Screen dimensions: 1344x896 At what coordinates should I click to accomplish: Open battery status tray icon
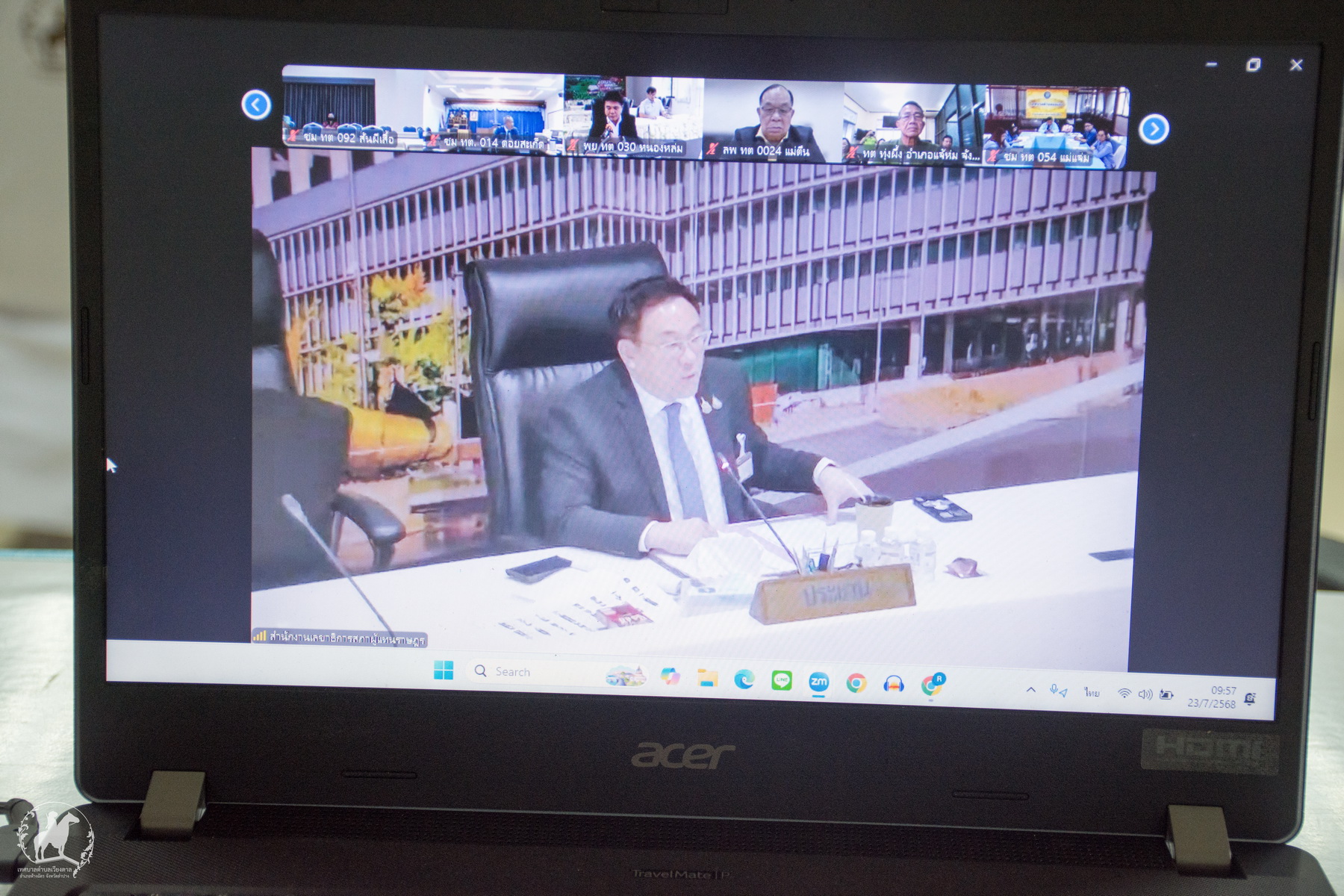pos(1166,695)
